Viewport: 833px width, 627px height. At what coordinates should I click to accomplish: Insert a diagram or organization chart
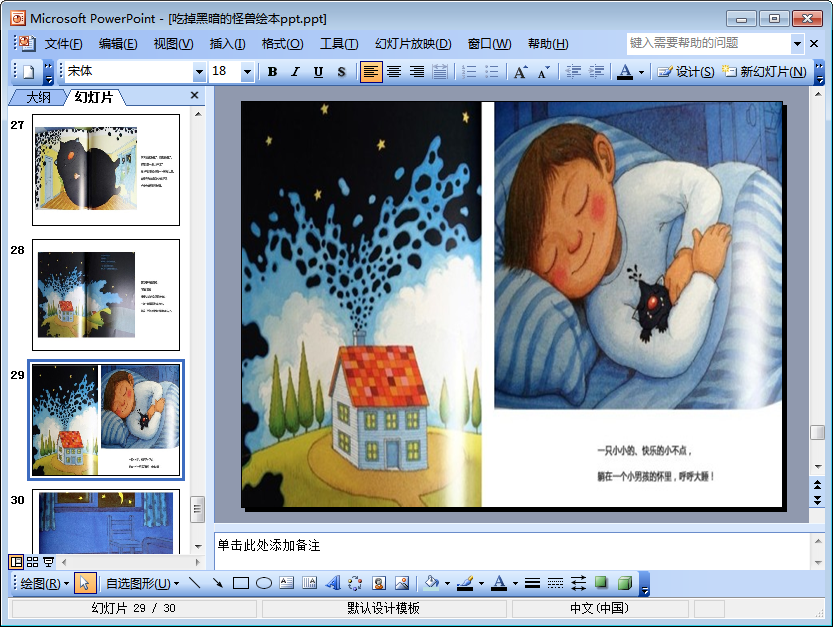355,583
